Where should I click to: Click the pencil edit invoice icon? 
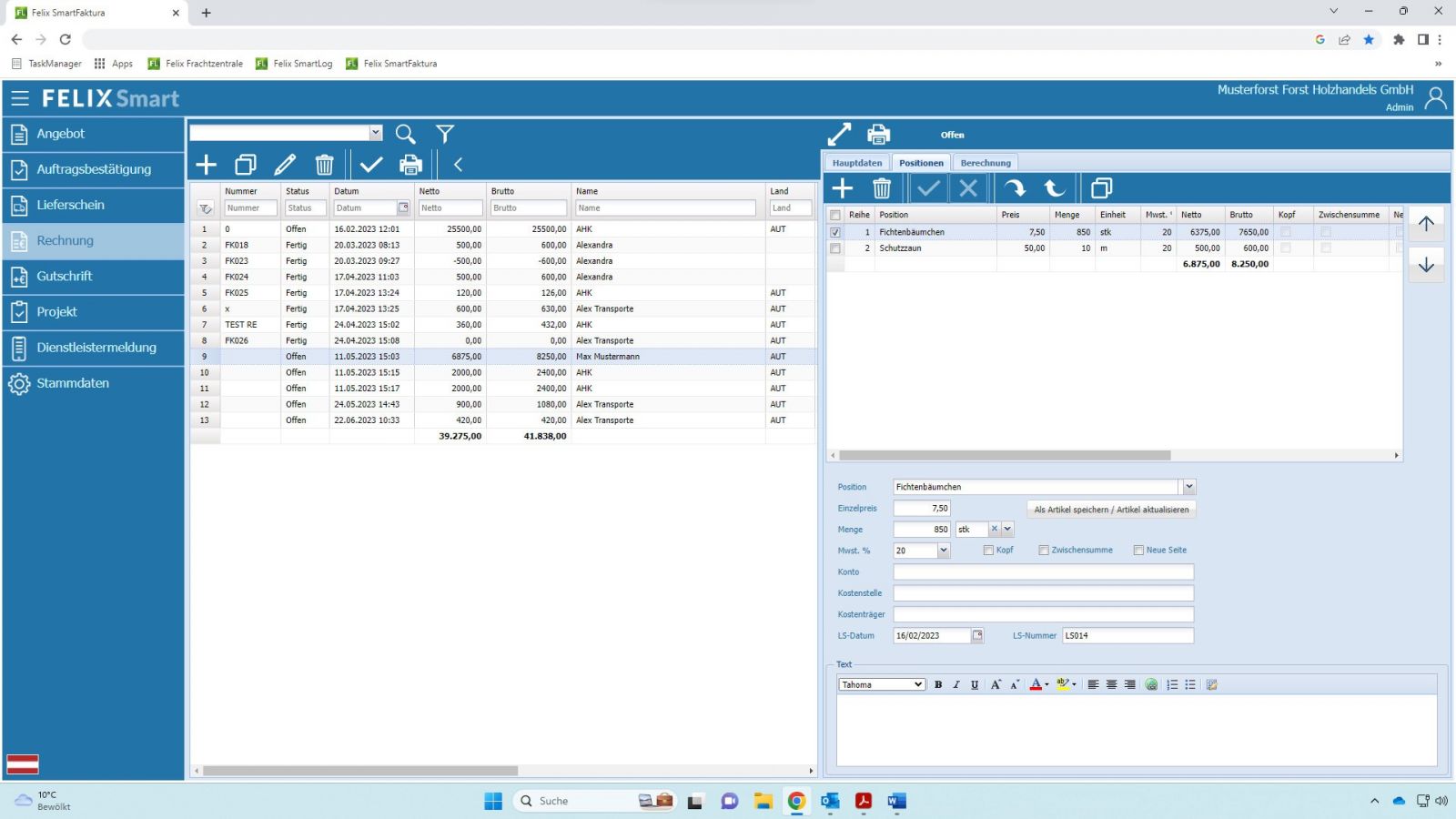285,165
